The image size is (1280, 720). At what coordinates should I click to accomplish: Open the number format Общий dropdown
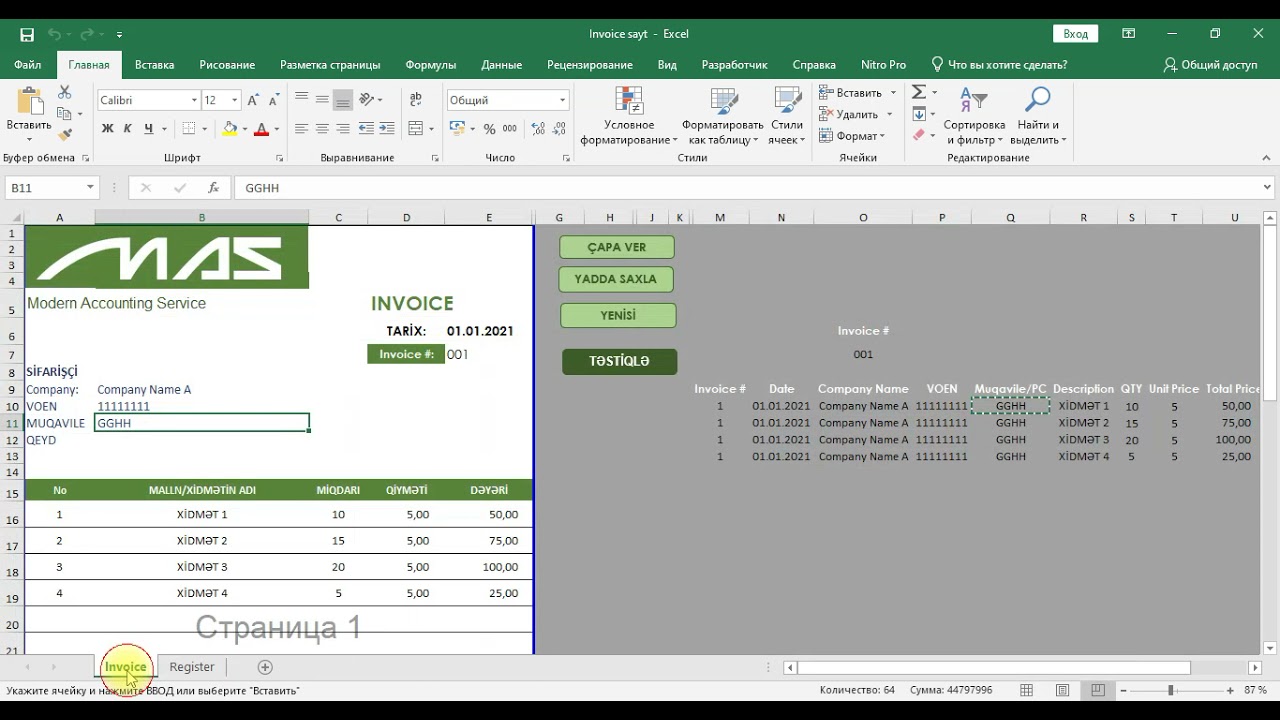coord(562,100)
